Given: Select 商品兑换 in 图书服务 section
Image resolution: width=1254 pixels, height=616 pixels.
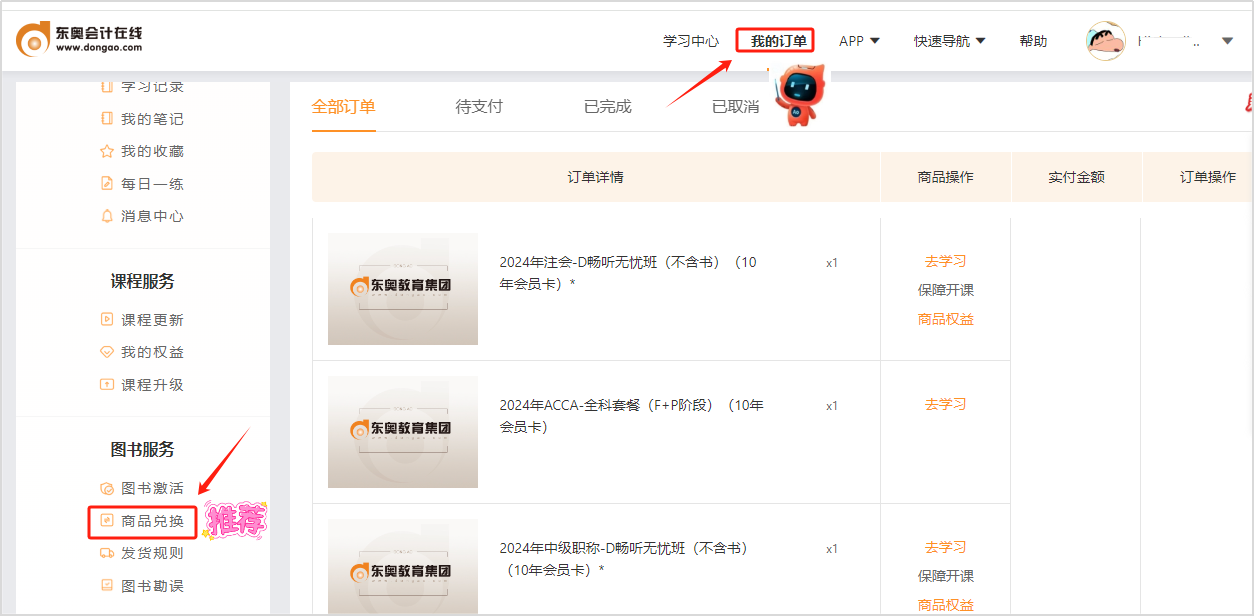Looking at the screenshot, I should click(x=152, y=521).
